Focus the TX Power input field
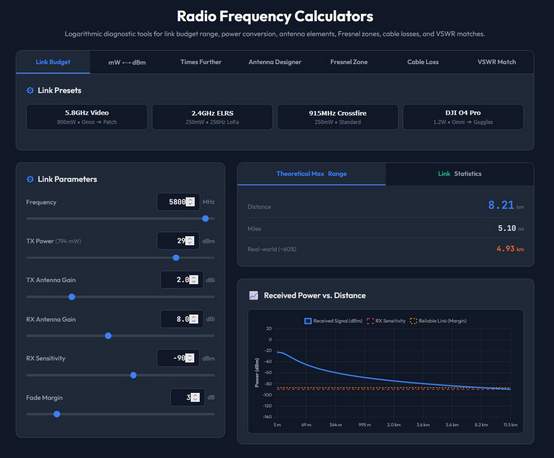554x458 pixels. click(178, 241)
